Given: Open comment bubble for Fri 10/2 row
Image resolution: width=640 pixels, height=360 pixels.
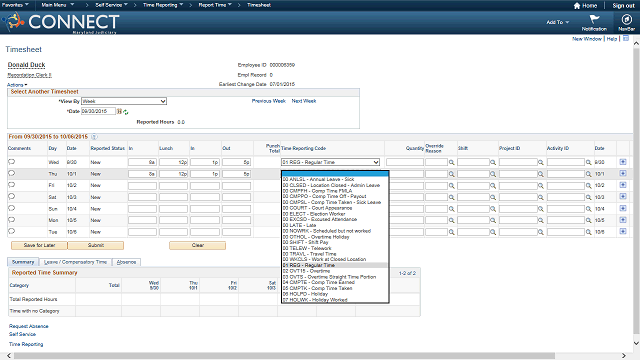Looking at the screenshot, I should click(11, 184).
